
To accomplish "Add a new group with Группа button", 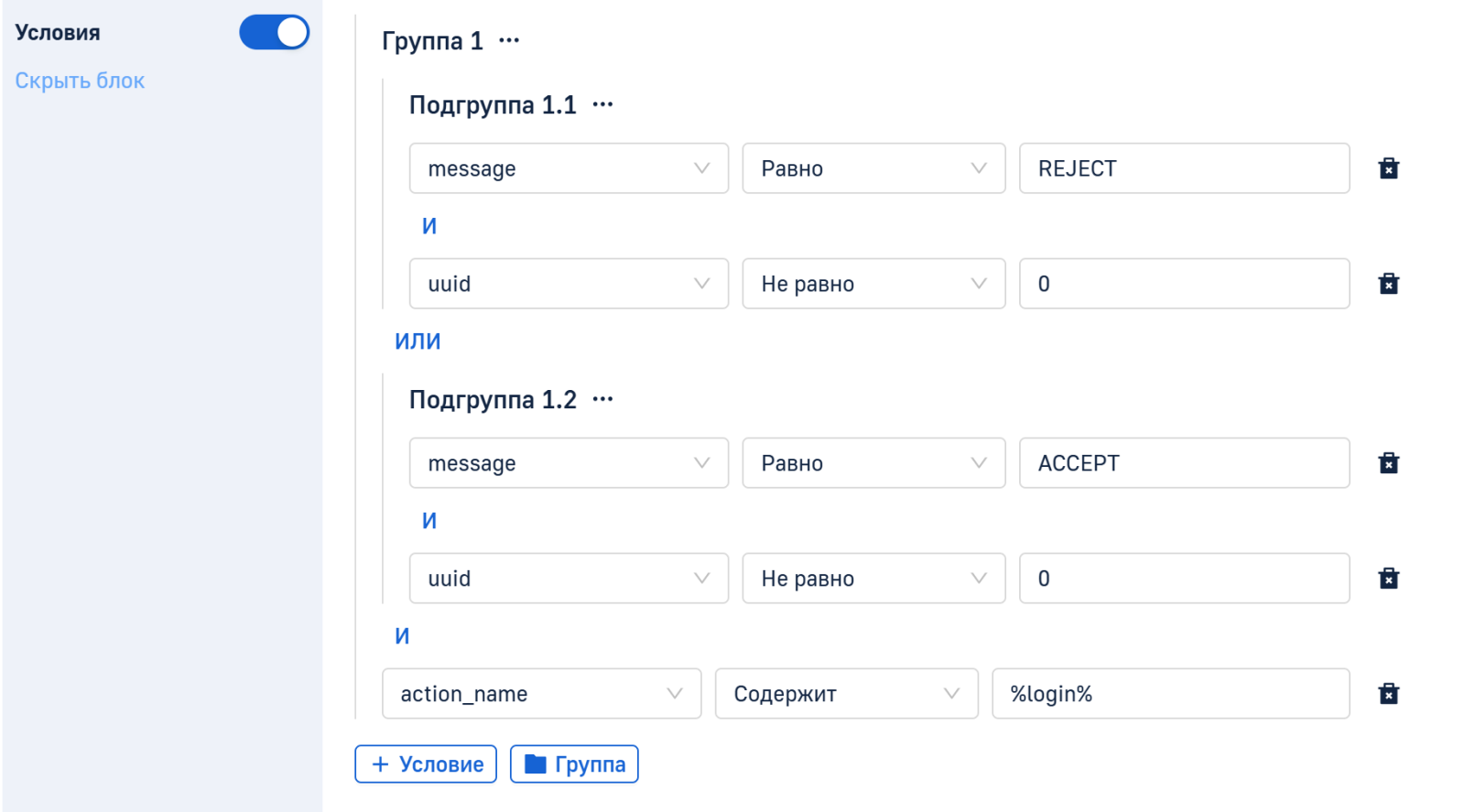I will [574, 764].
